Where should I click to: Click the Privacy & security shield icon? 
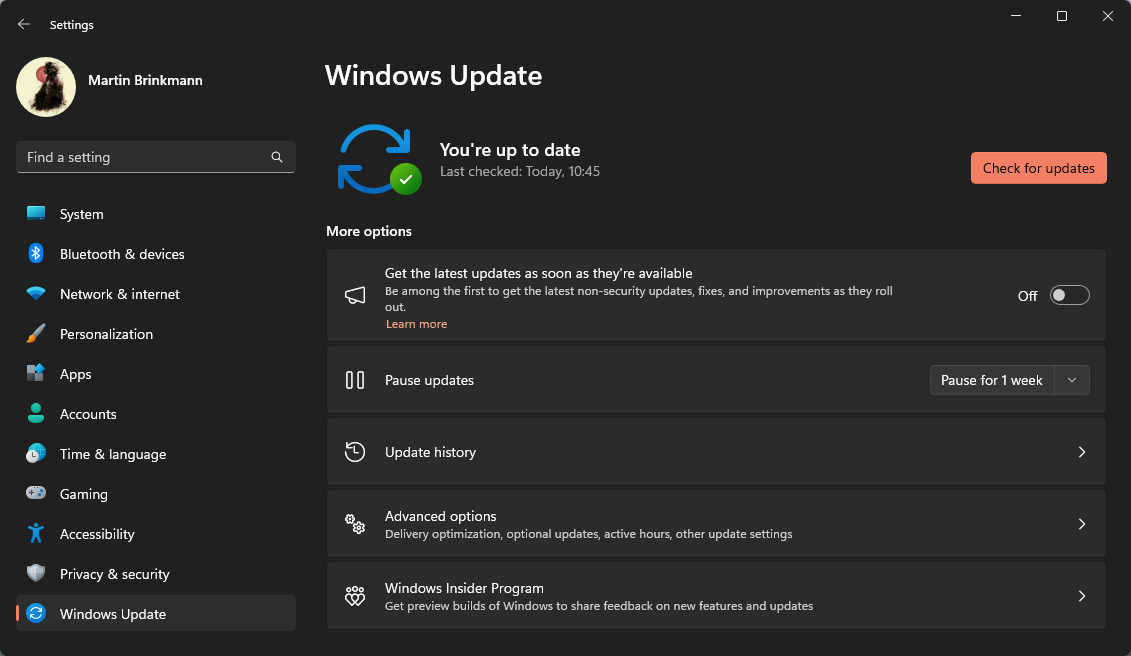pos(36,573)
